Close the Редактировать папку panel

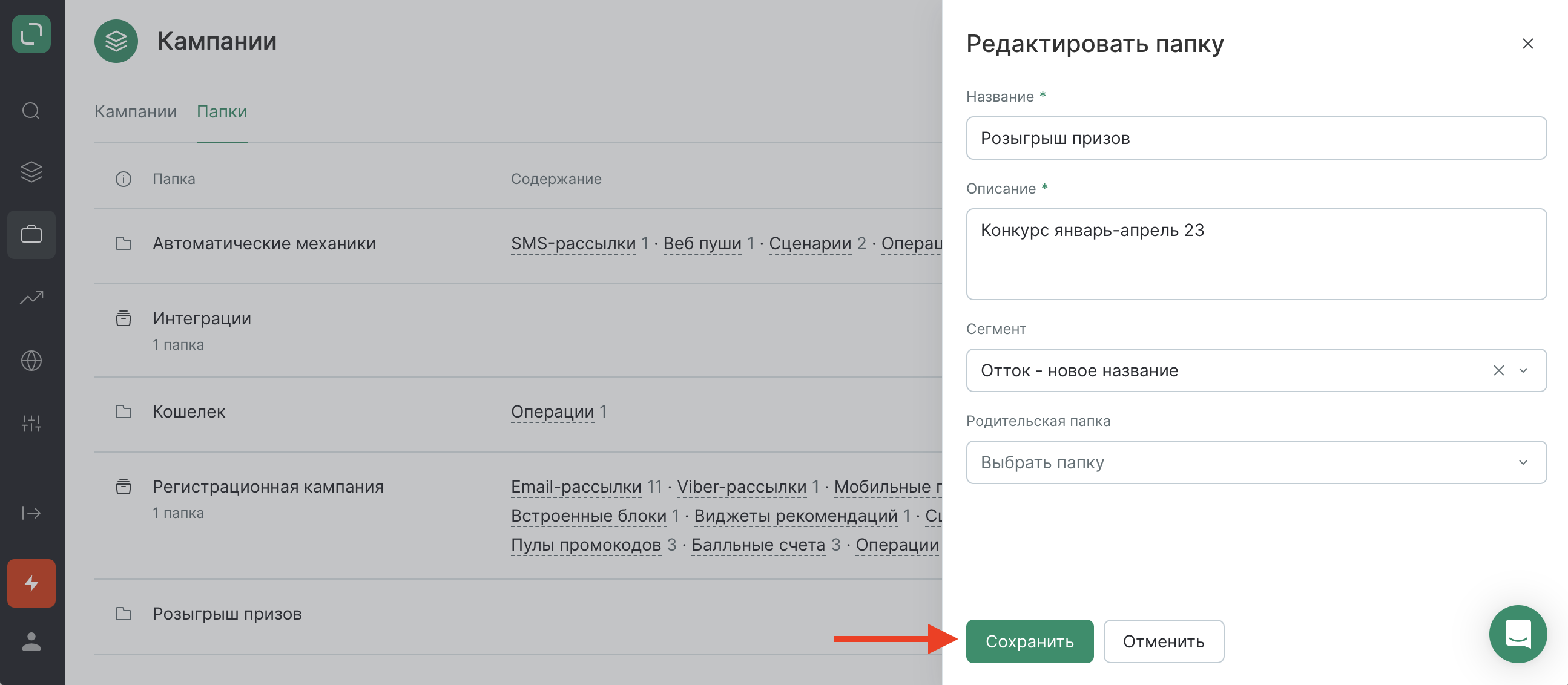(x=1527, y=44)
